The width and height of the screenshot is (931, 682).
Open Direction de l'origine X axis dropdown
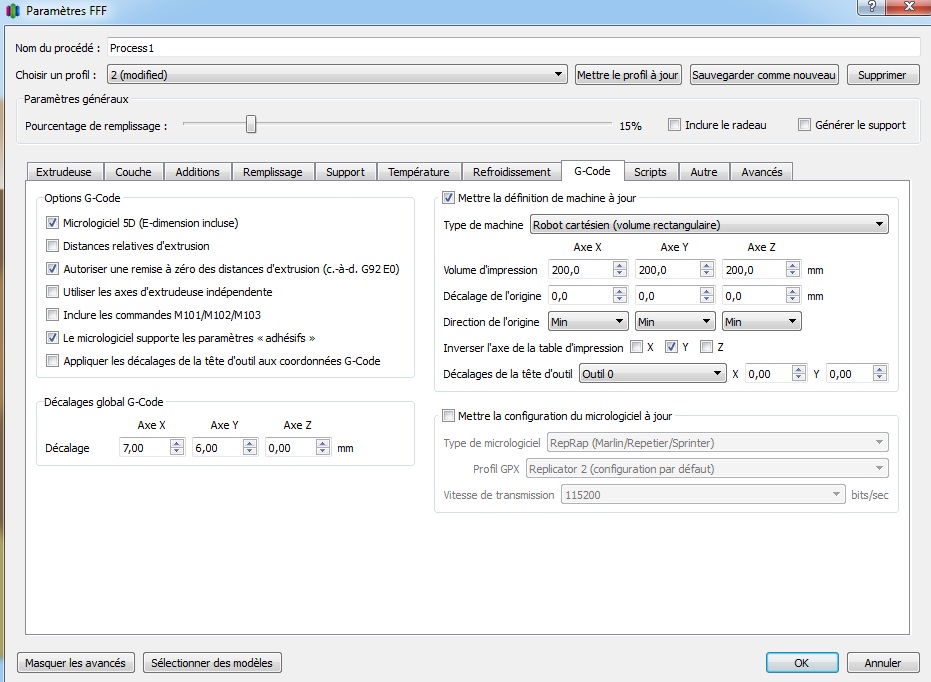[587, 322]
